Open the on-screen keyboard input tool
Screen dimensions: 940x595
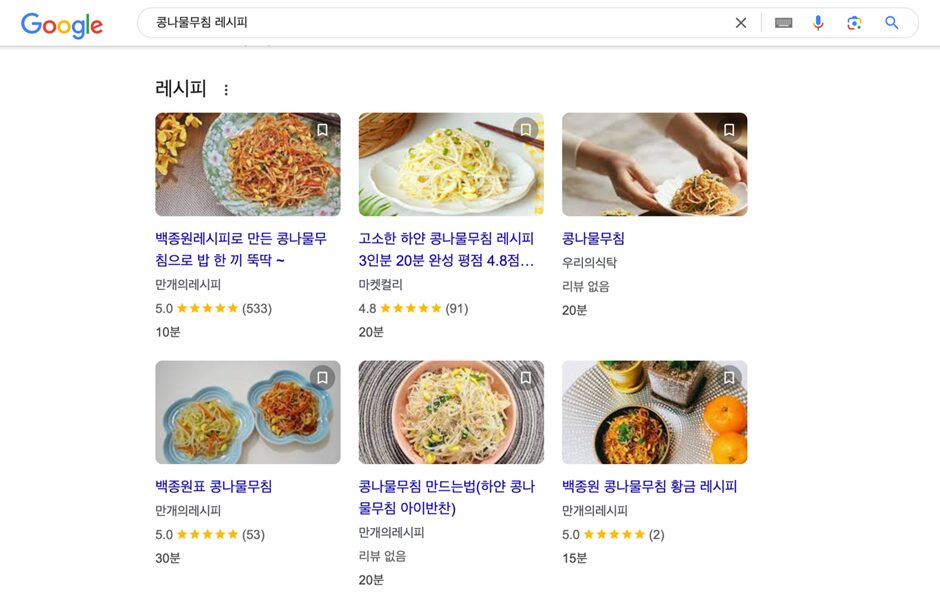[783, 23]
